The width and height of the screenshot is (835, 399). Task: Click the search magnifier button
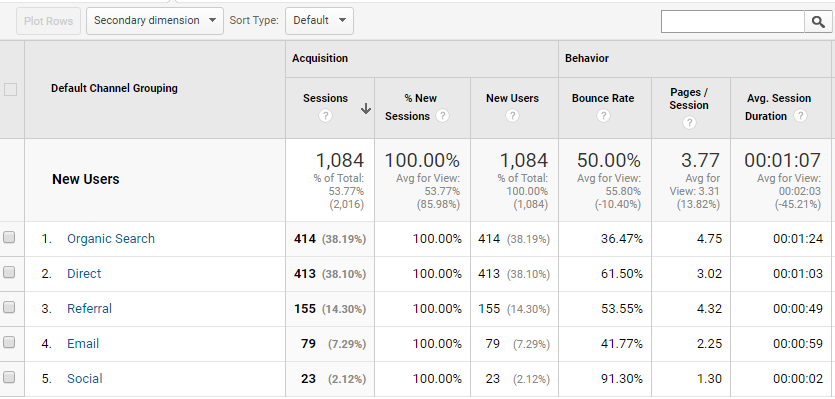[x=818, y=21]
